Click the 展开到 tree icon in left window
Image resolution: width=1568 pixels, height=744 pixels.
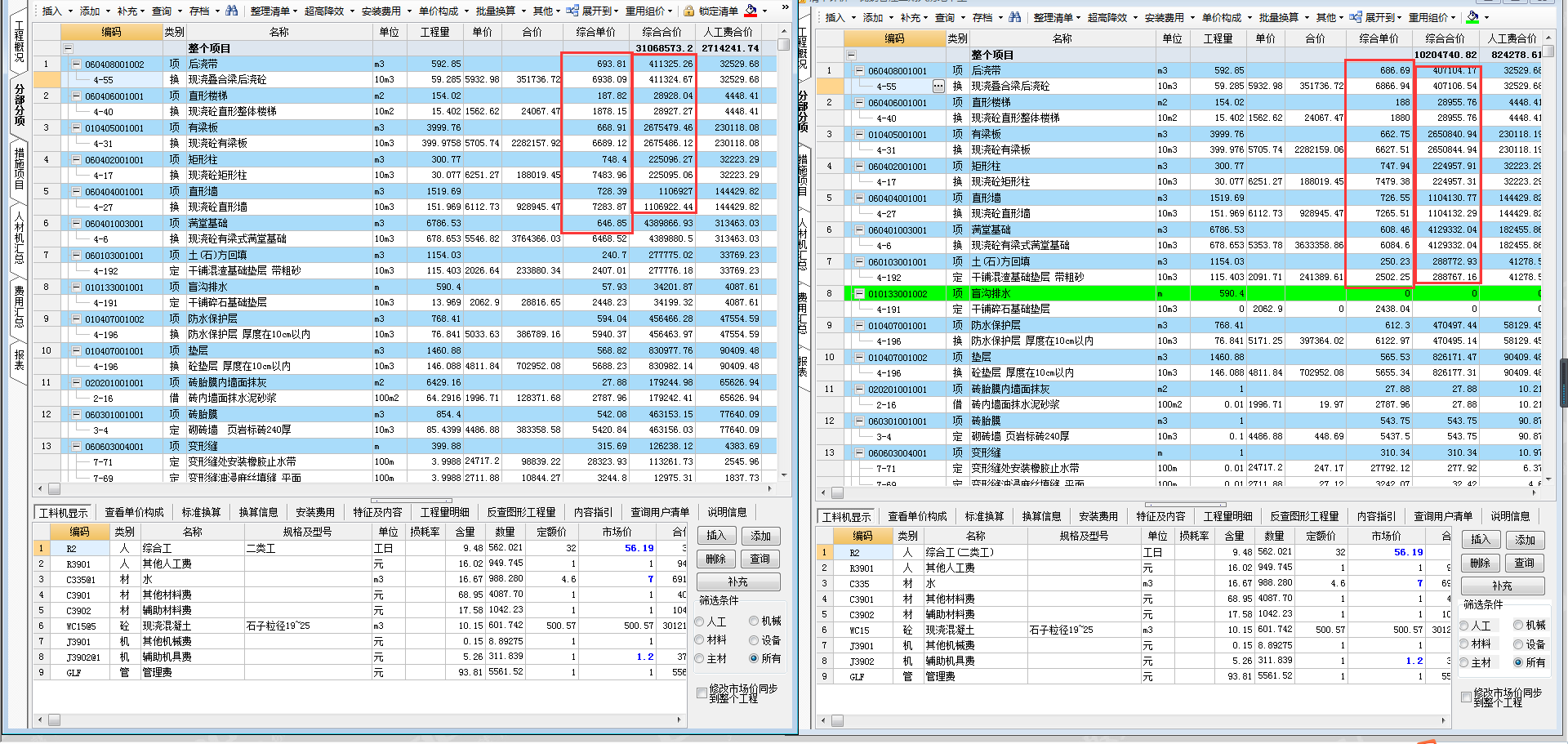(x=572, y=11)
